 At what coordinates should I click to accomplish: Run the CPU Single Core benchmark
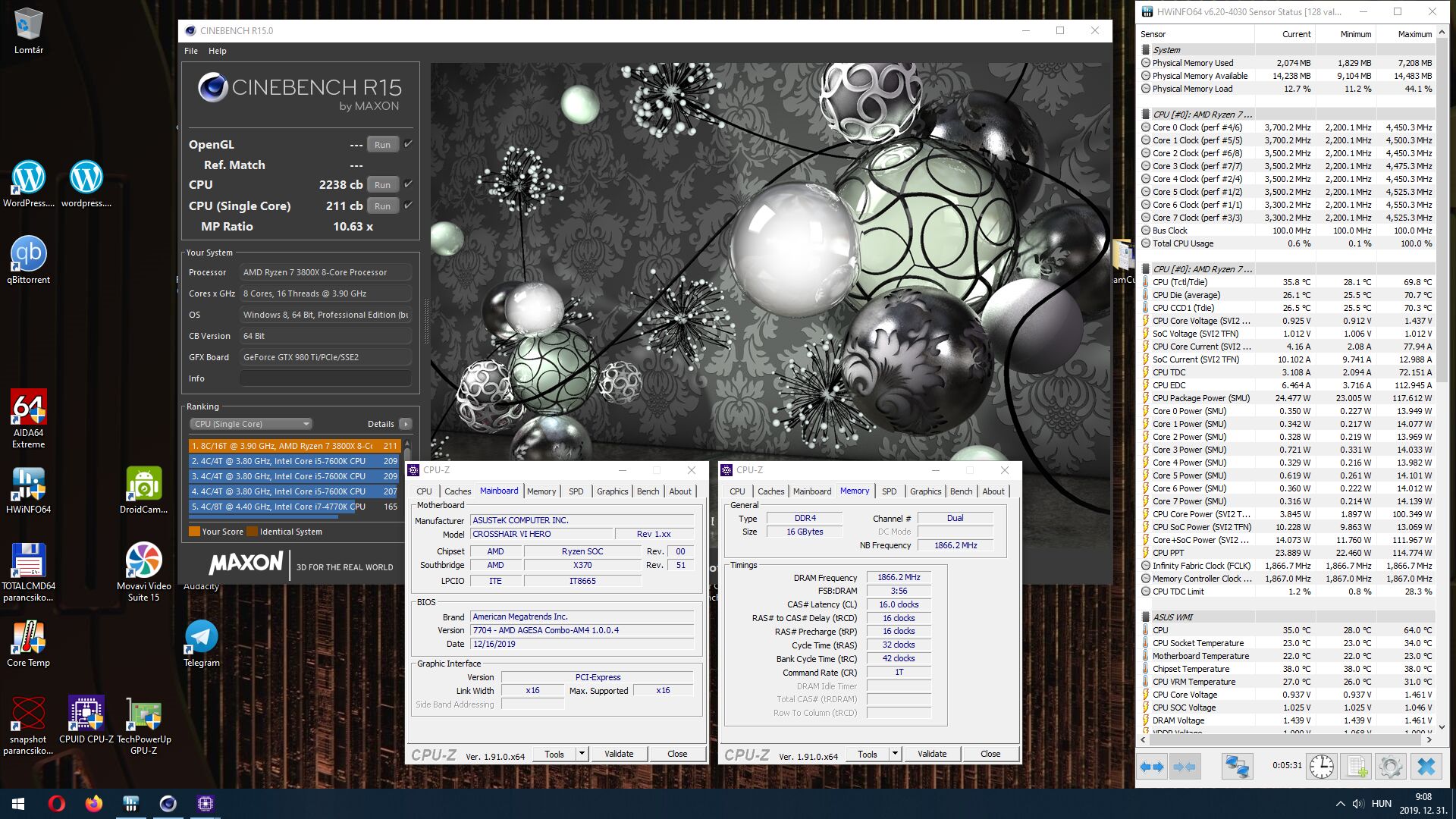[x=382, y=206]
